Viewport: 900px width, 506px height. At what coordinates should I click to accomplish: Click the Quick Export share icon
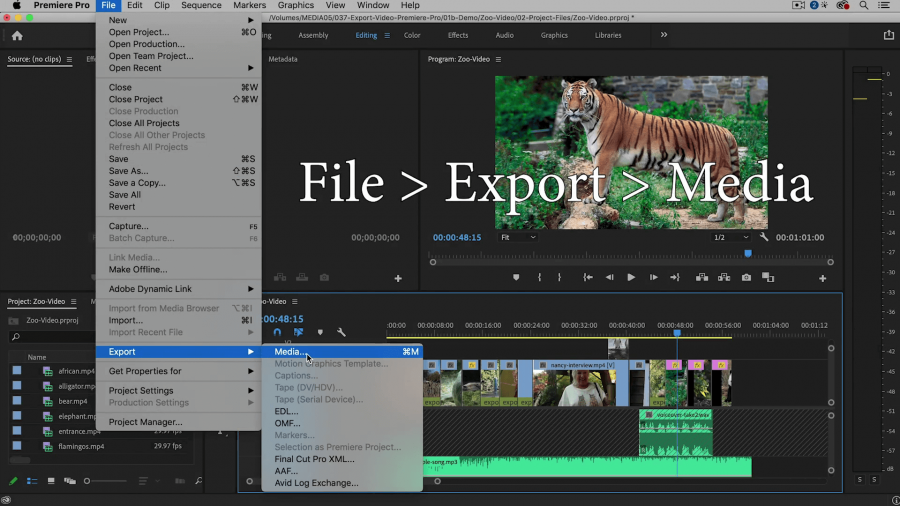(889, 35)
